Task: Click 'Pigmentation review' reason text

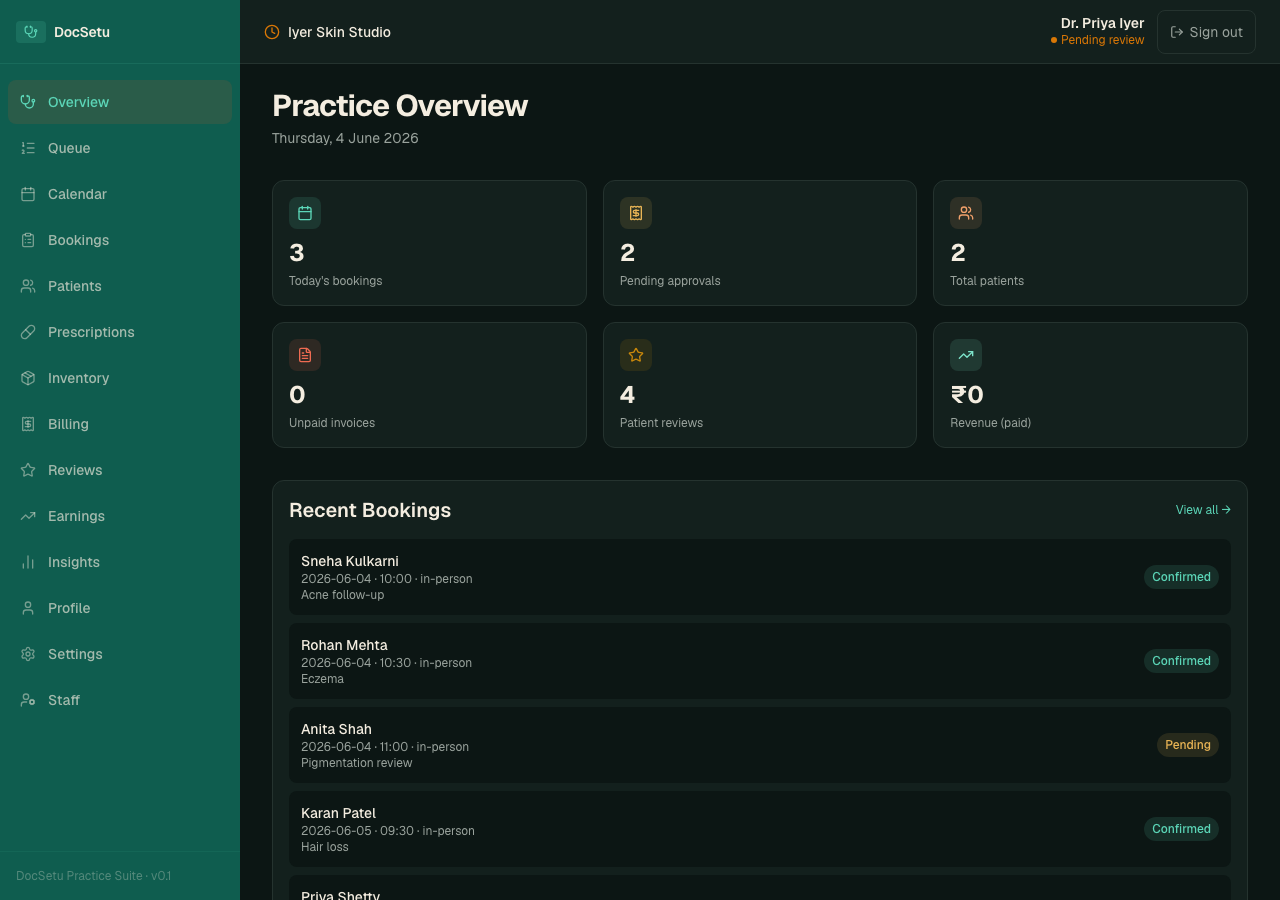Action: click(356, 763)
